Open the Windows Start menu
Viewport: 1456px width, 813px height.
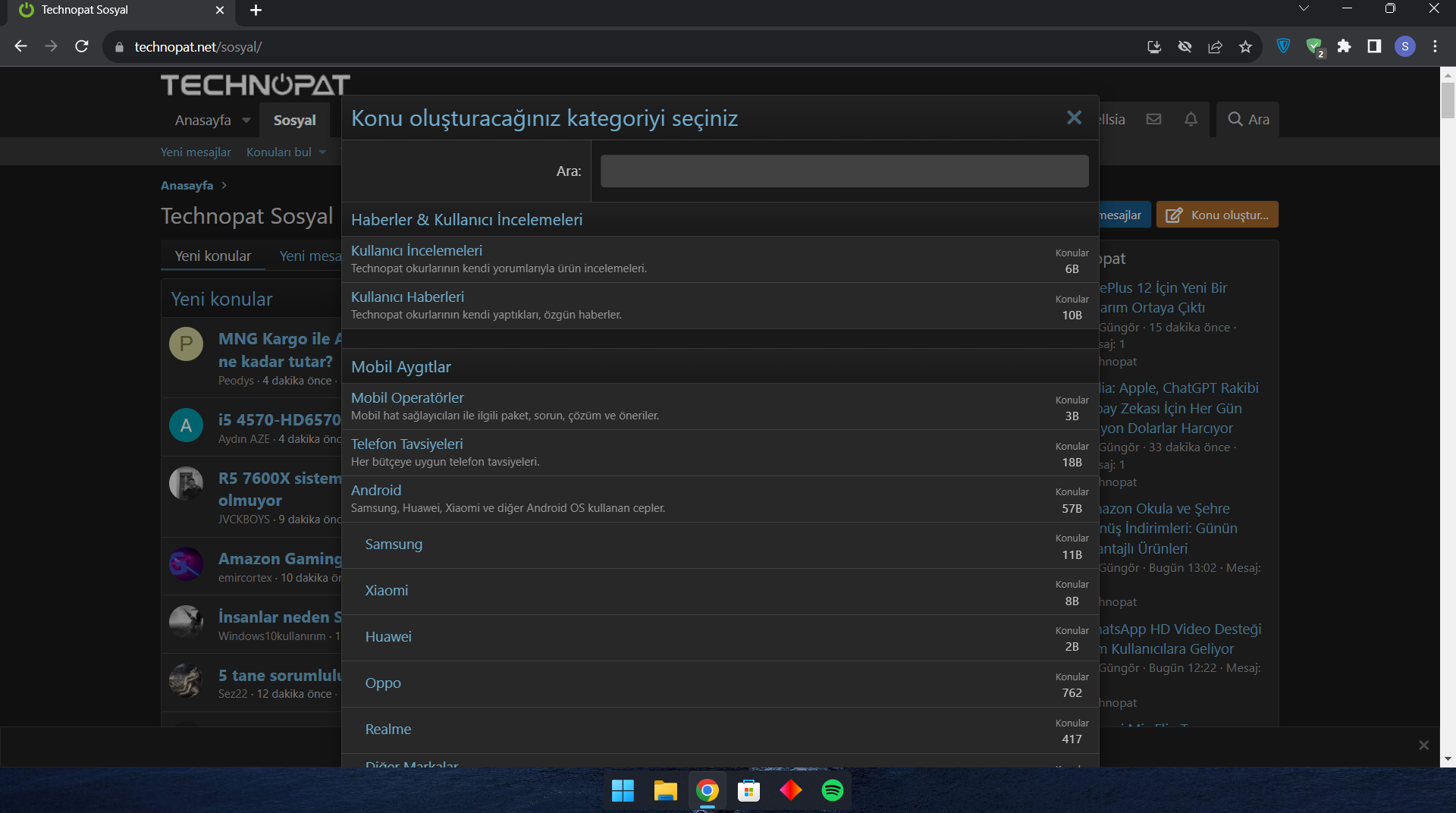623,790
